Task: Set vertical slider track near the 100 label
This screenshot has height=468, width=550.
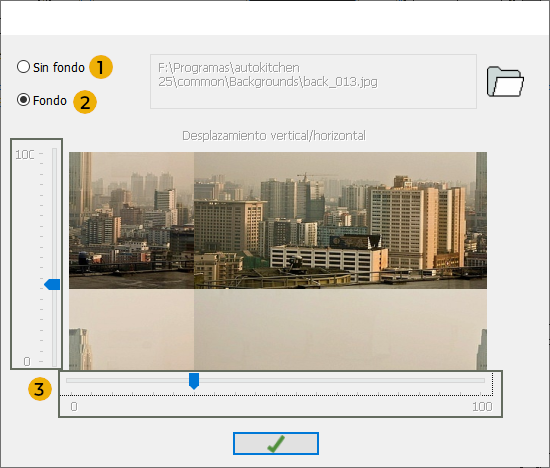Action: tap(54, 154)
